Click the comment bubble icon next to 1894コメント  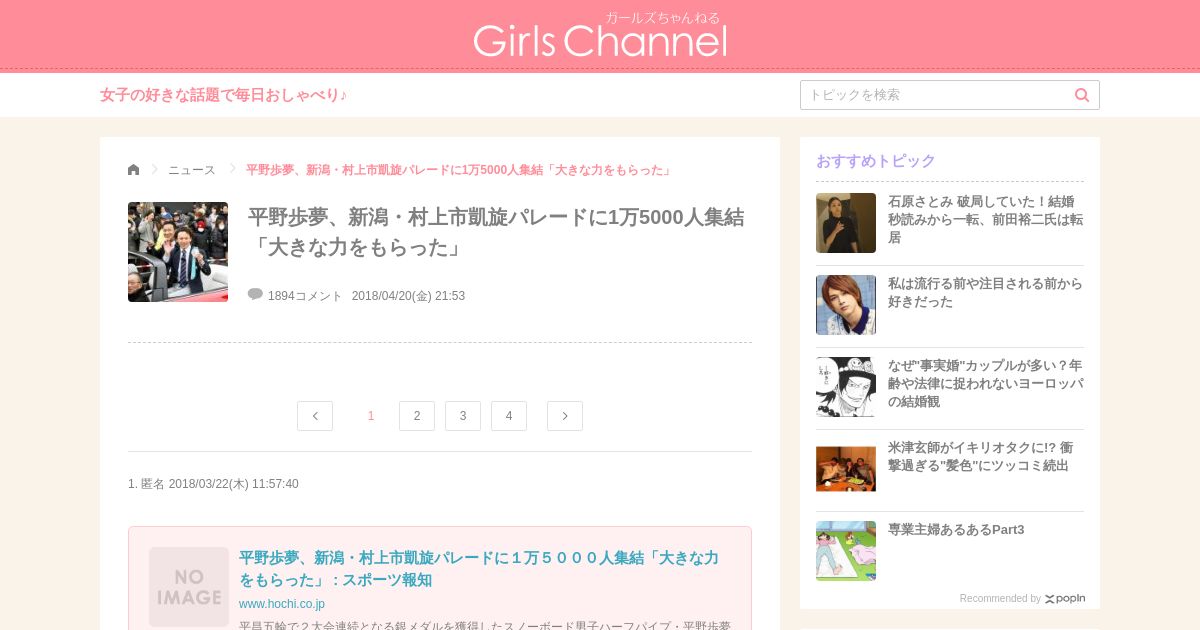coord(255,294)
